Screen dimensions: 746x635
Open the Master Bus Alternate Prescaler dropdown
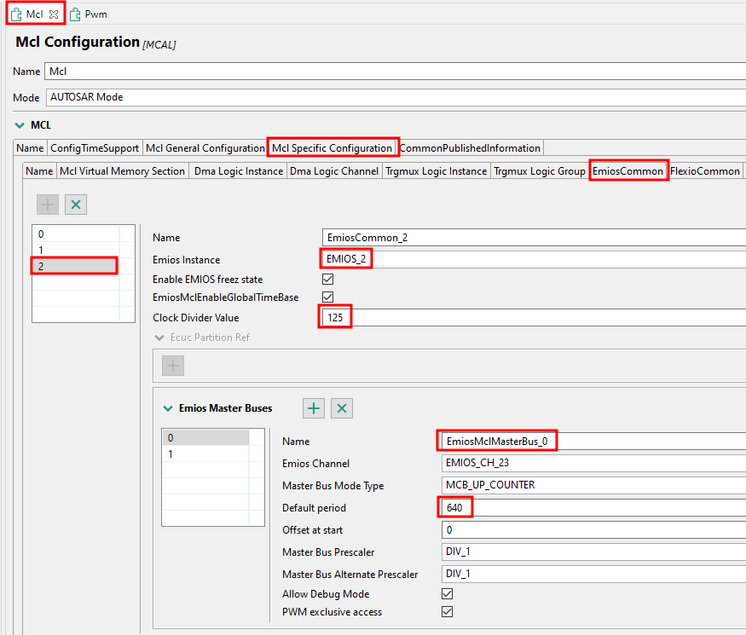pyautogui.click(x=593, y=574)
